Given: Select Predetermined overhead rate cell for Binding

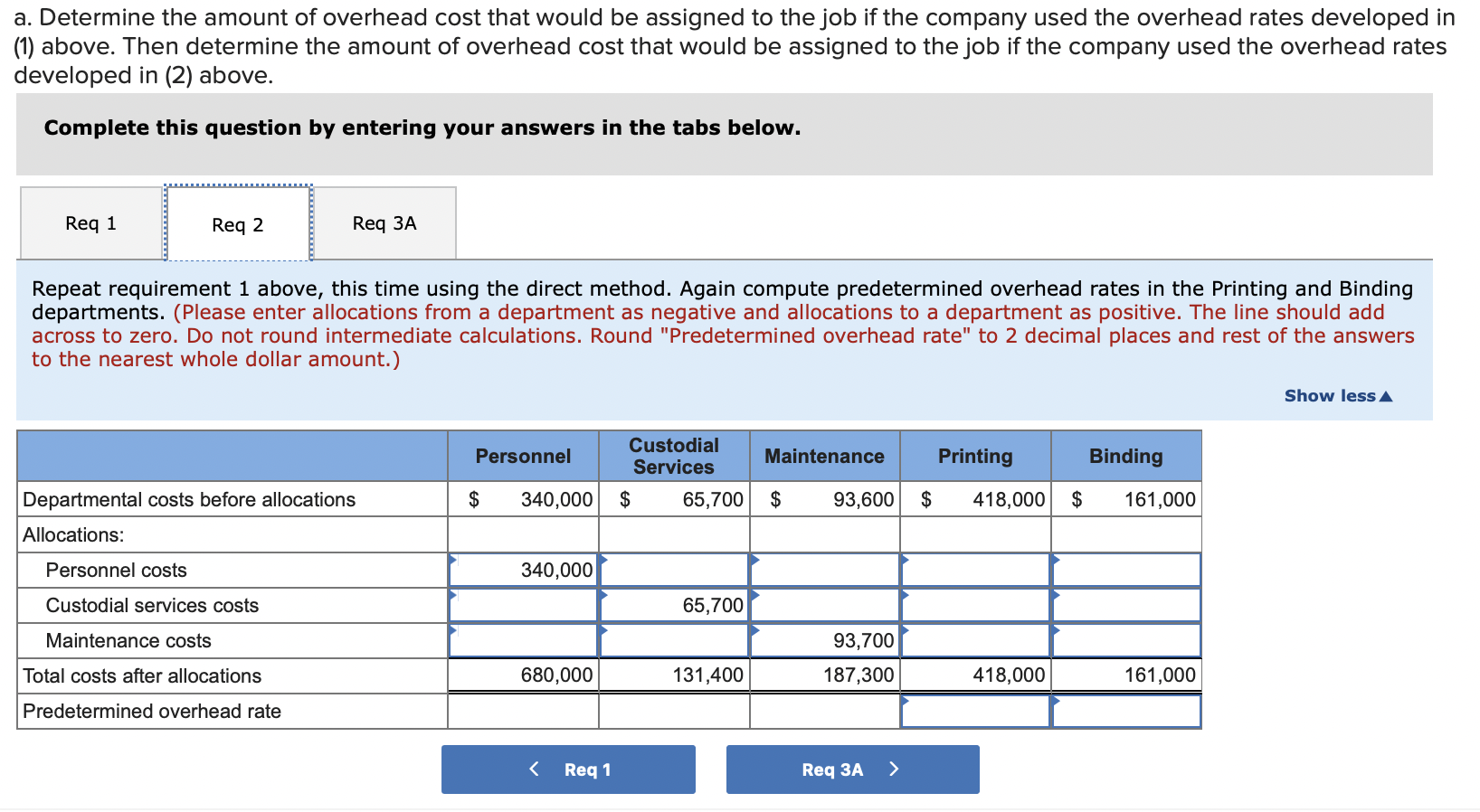Looking at the screenshot, I should (x=1127, y=712).
